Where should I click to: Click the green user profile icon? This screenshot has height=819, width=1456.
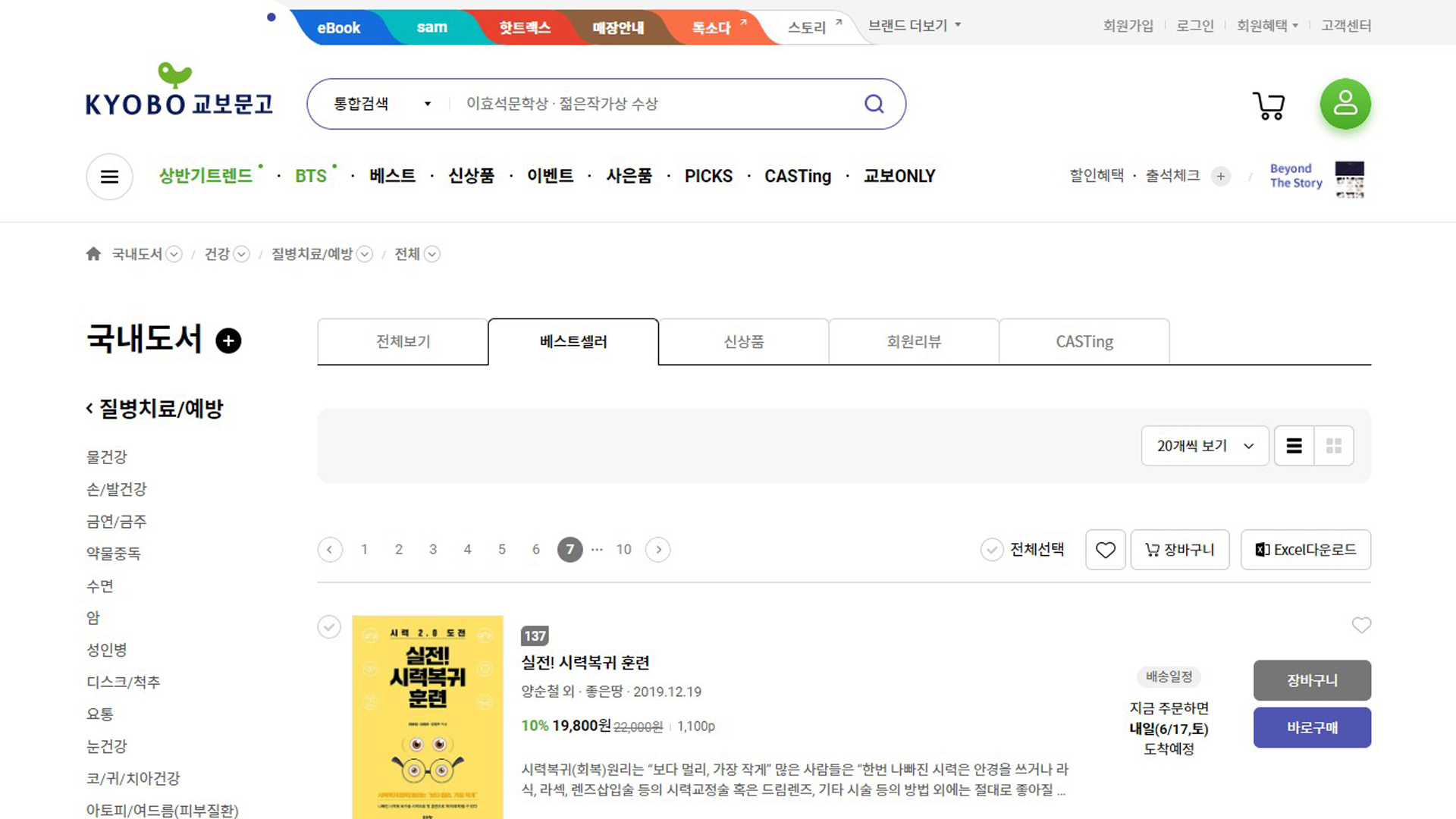tap(1345, 104)
